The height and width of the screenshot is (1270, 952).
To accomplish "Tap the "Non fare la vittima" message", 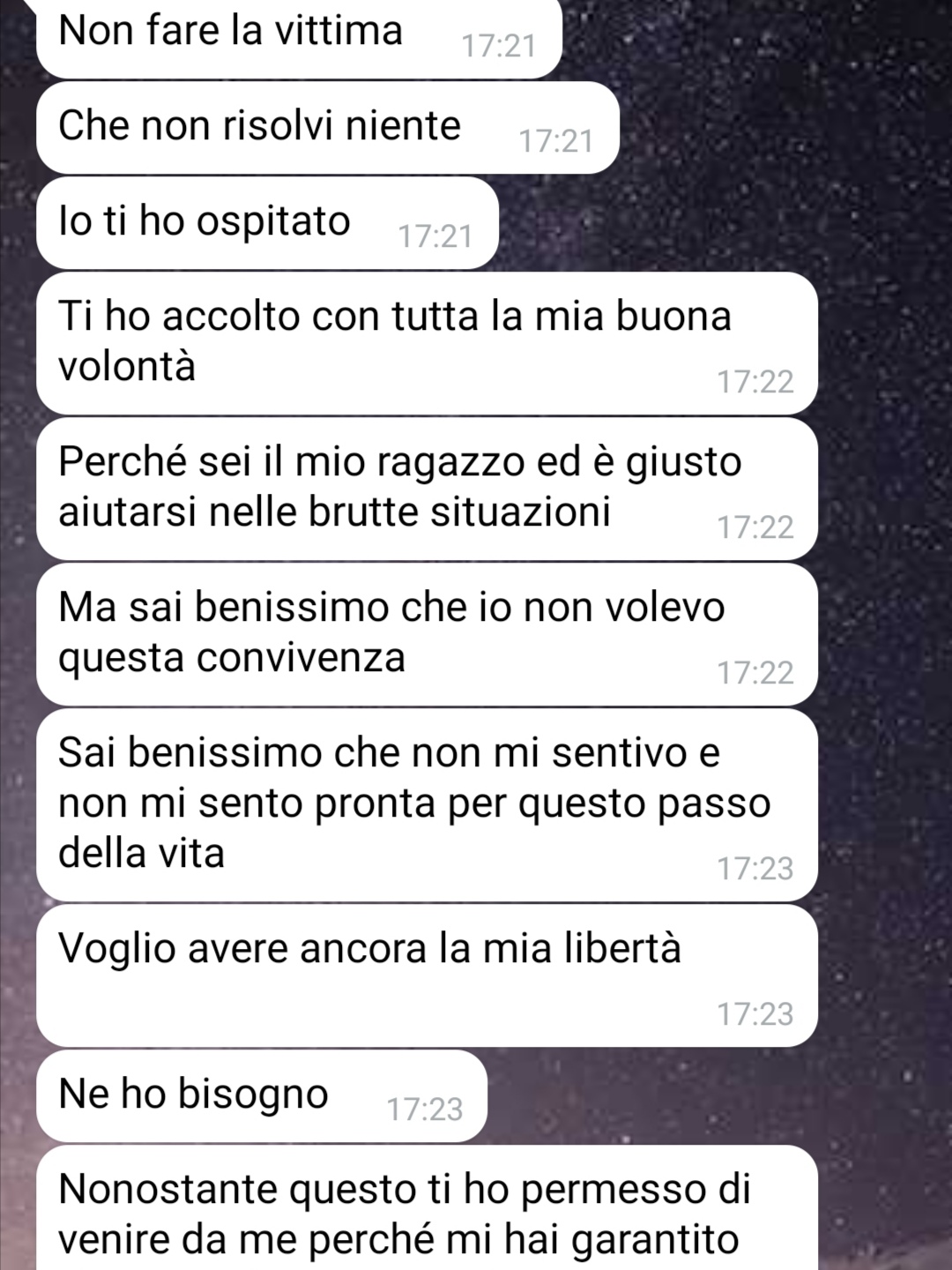I will click(299, 37).
